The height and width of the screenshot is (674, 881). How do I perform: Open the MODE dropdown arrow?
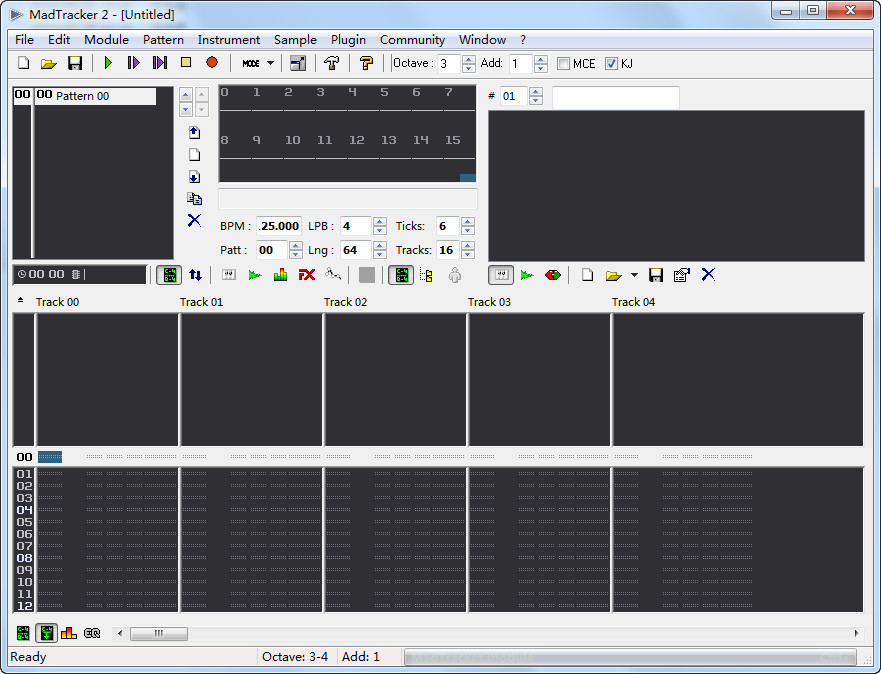click(270, 63)
